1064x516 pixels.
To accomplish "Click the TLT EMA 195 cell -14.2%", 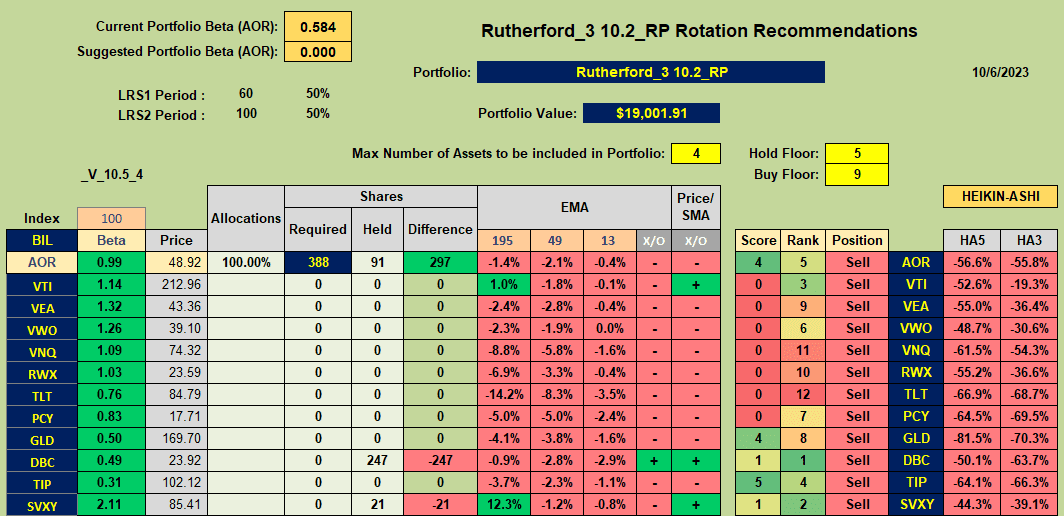I will pyautogui.click(x=504, y=394).
